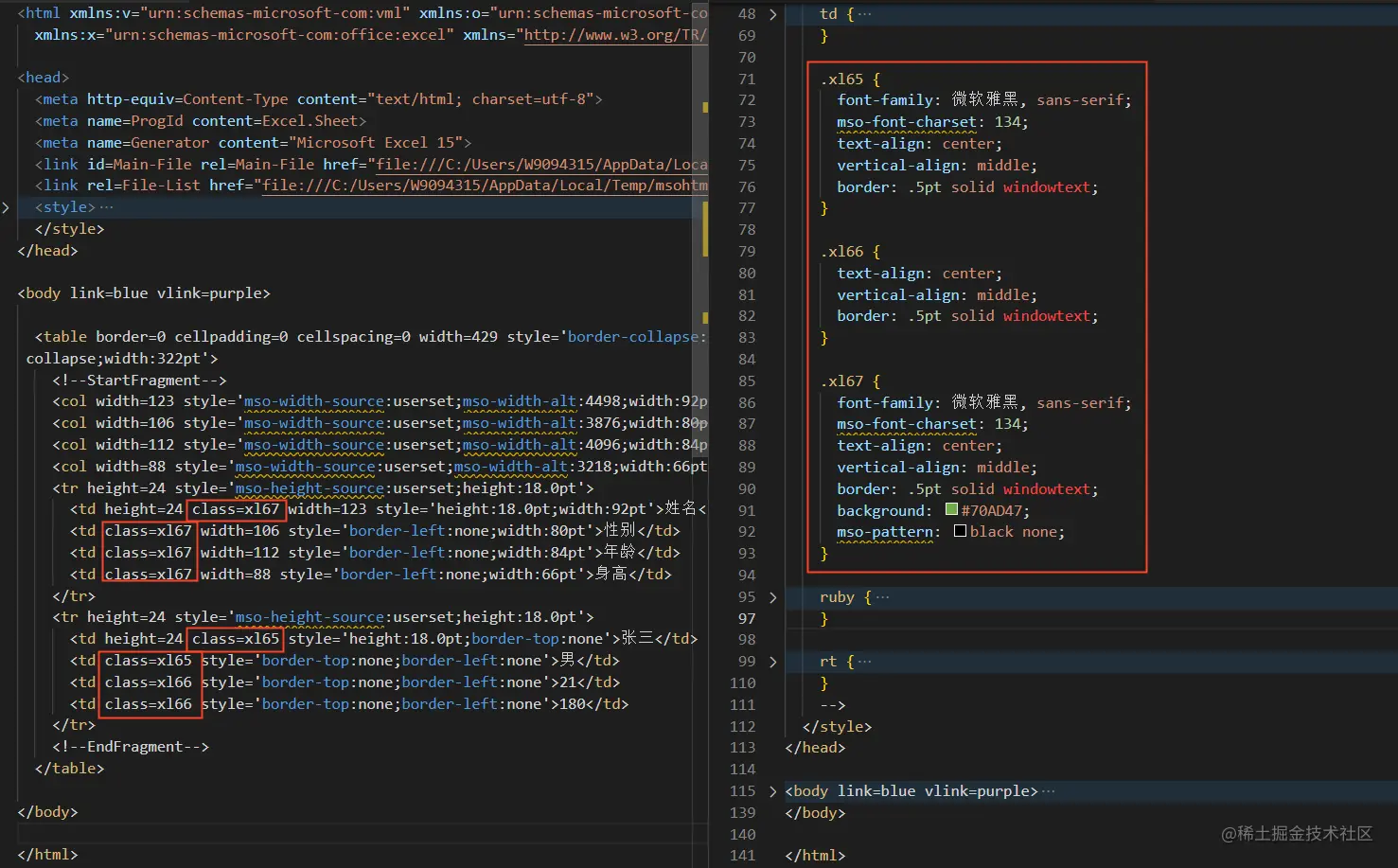Click 'charset=utf-8' in the meta tag
The height and width of the screenshot is (868, 1398).
(529, 99)
